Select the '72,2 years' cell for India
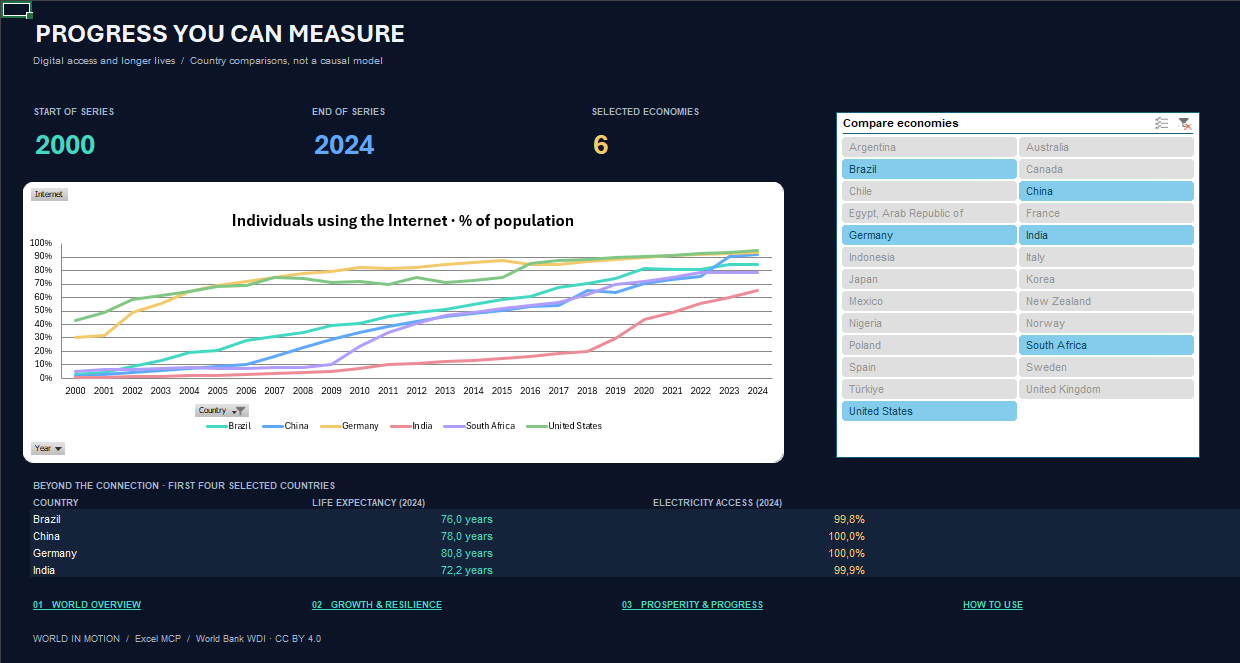 pyautogui.click(x=466, y=570)
